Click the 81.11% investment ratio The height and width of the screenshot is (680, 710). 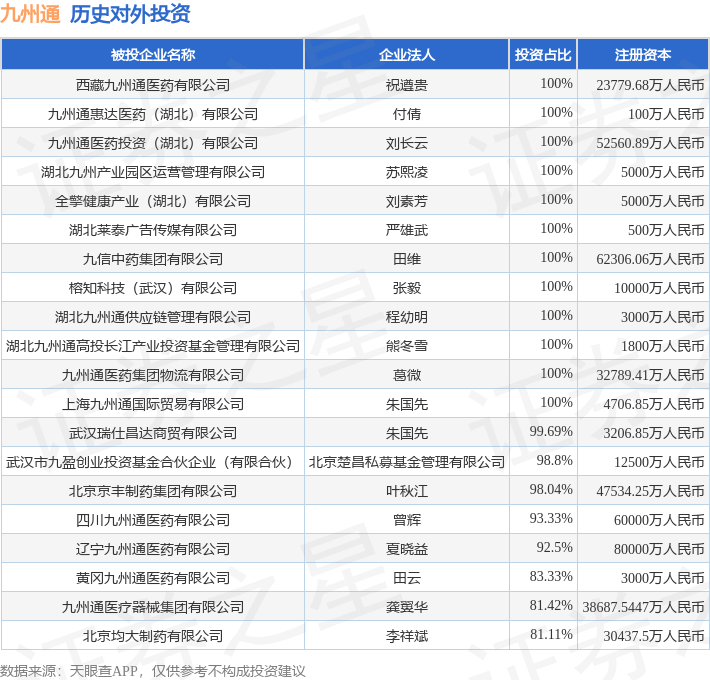click(551, 634)
